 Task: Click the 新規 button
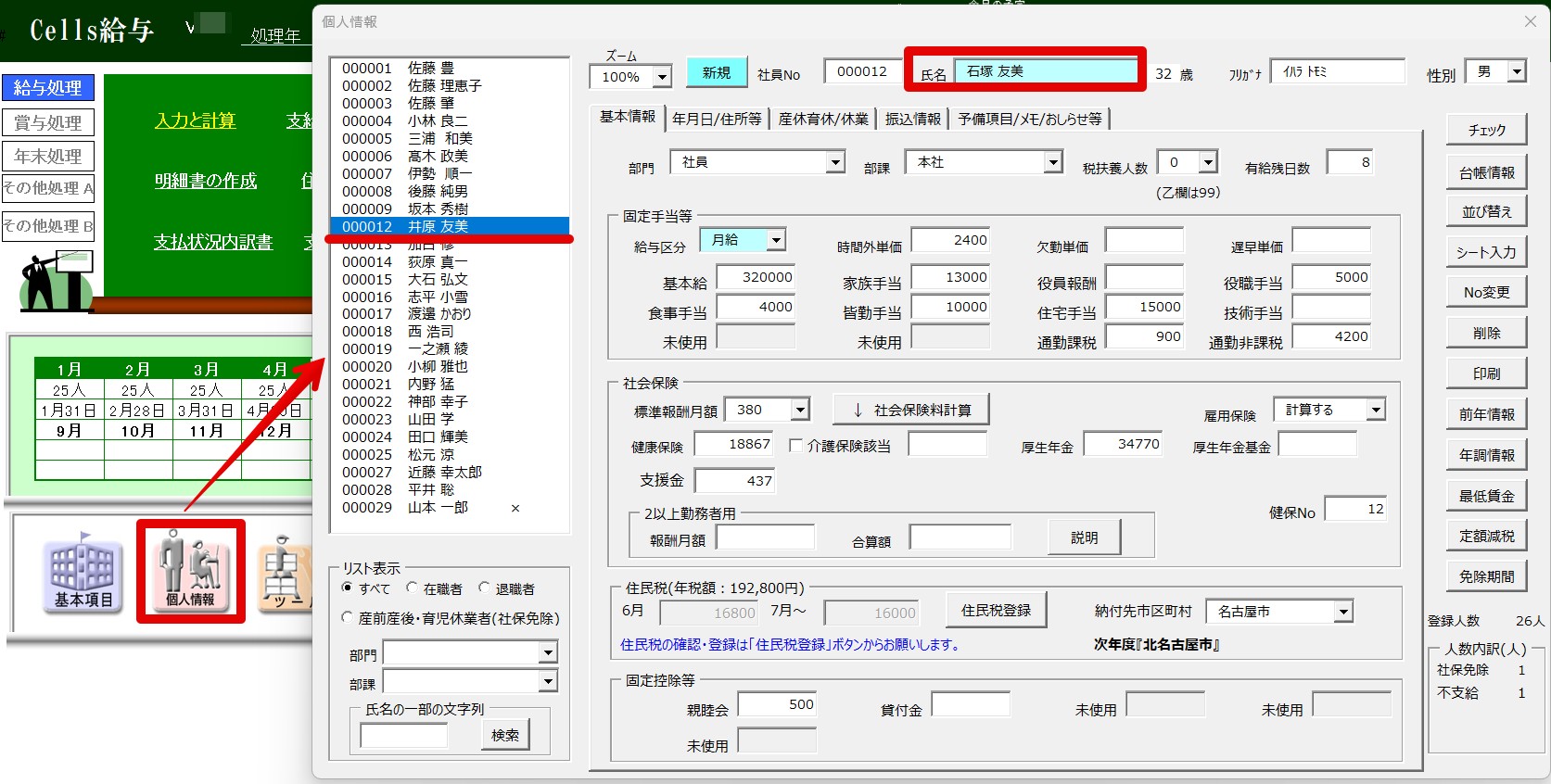coord(717,72)
